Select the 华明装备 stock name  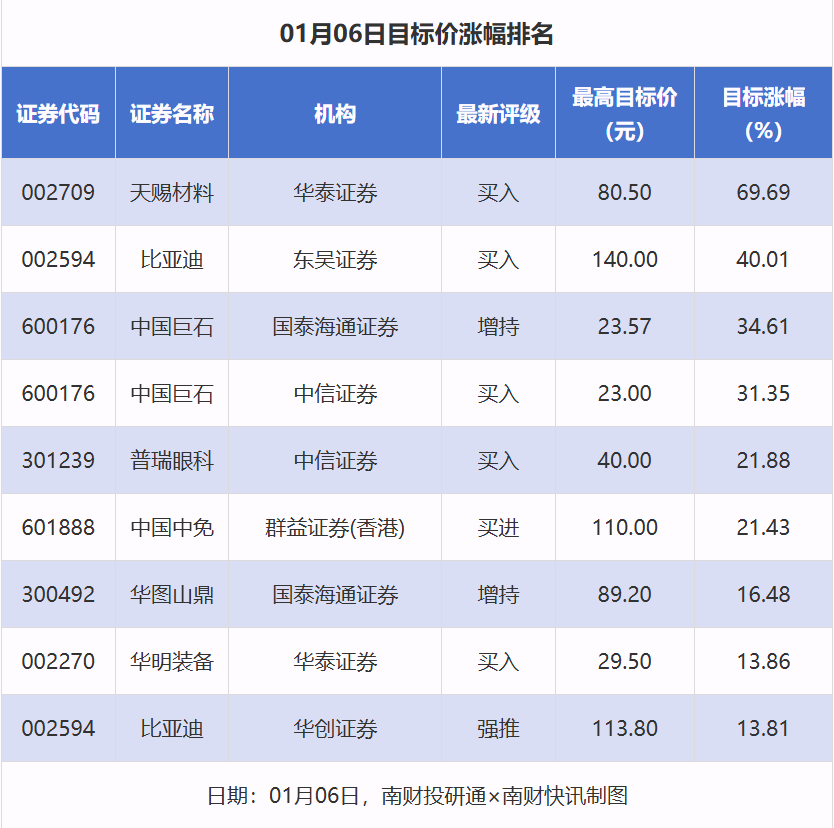172,662
